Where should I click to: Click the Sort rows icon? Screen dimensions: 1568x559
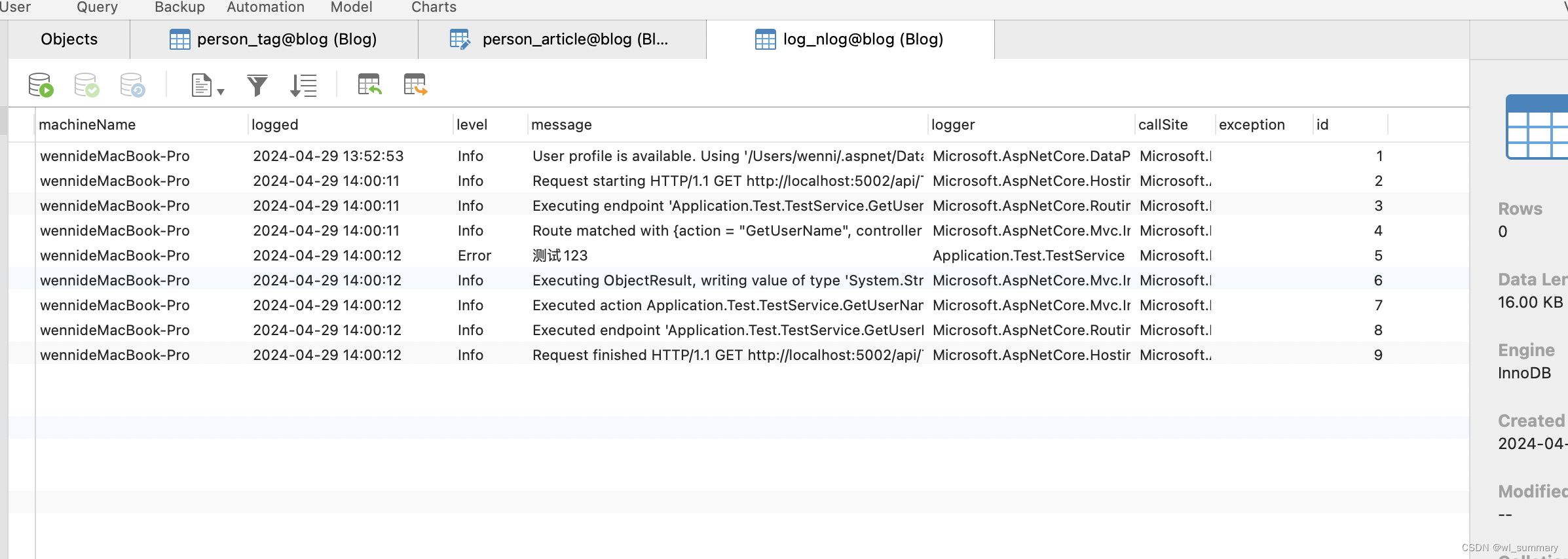pyautogui.click(x=303, y=85)
